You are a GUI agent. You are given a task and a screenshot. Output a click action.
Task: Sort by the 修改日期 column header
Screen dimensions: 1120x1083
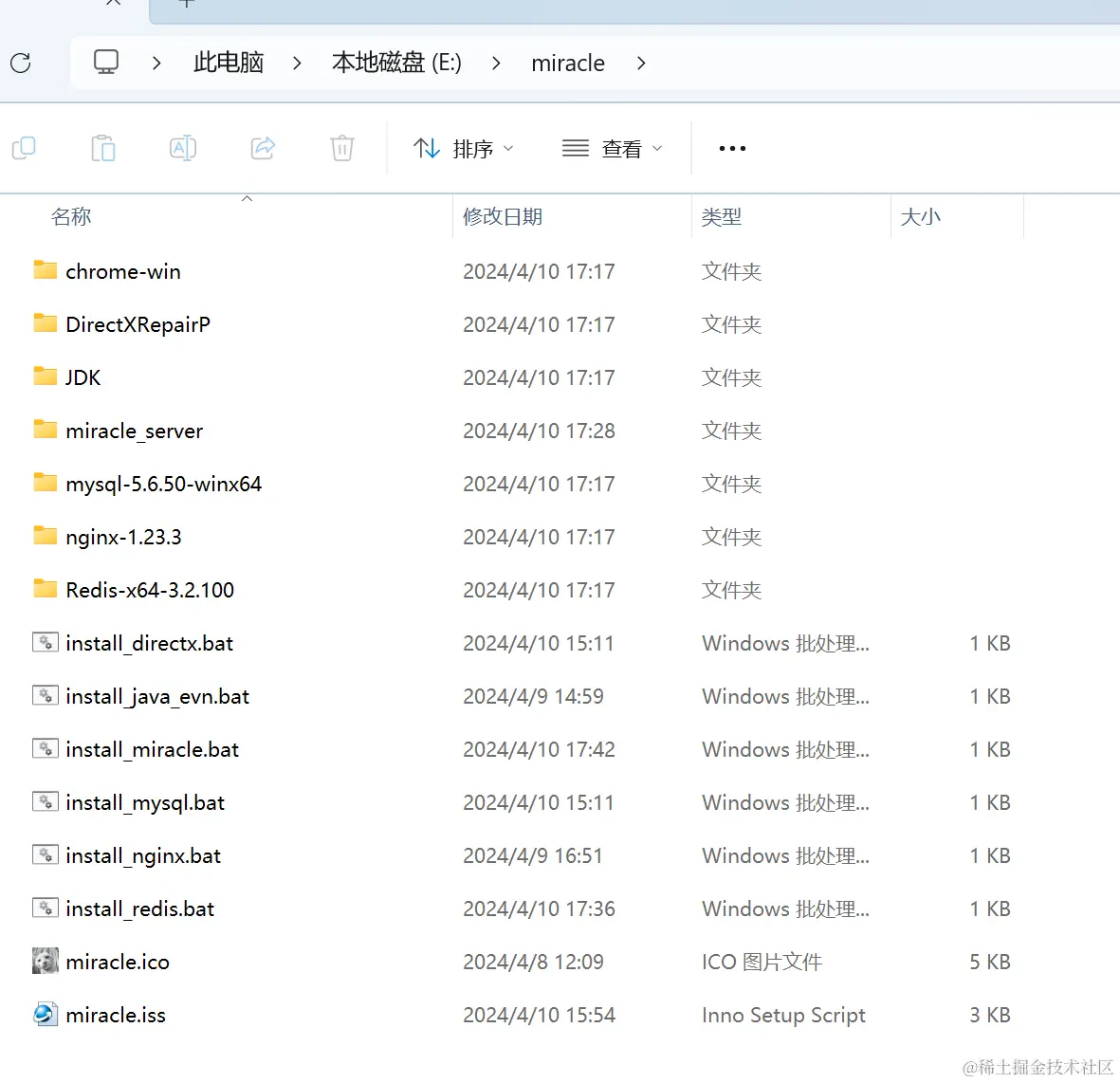[x=502, y=216]
